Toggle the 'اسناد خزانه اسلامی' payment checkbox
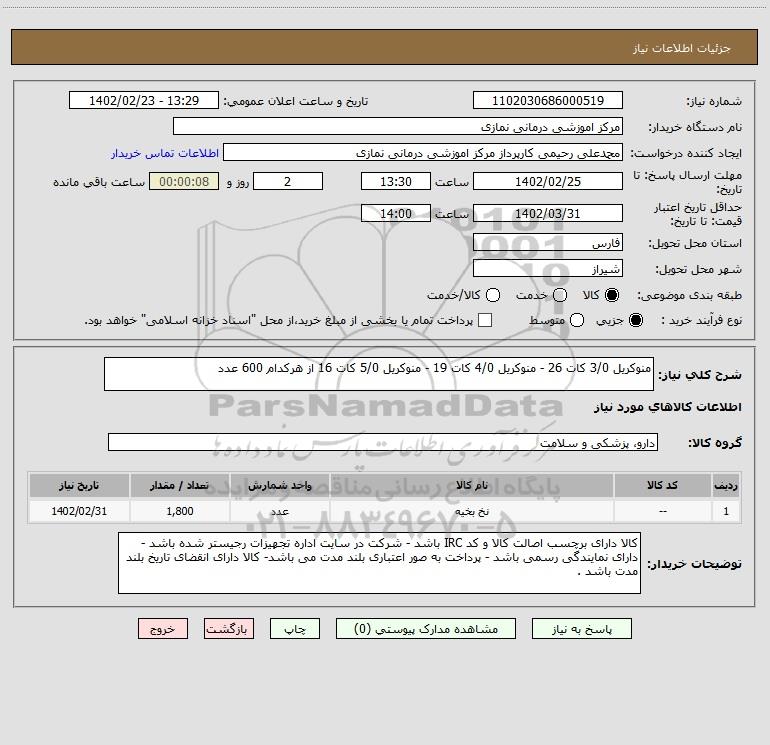 (485, 320)
